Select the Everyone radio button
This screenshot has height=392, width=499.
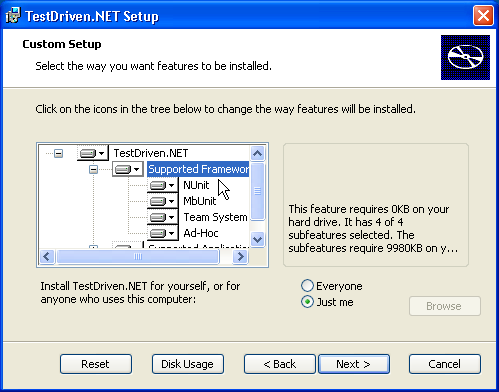pyautogui.click(x=307, y=286)
